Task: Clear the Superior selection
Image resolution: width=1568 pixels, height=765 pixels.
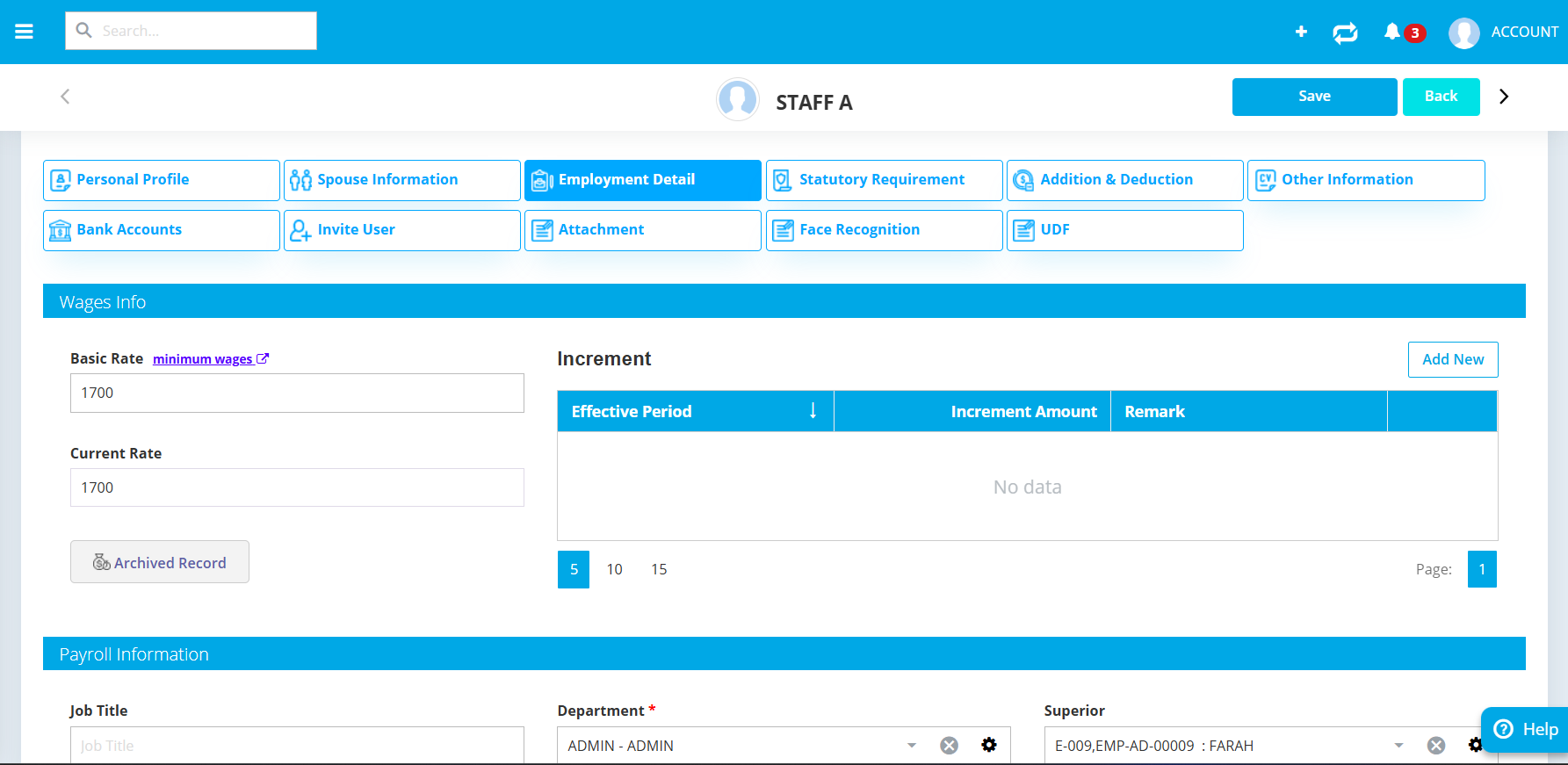Action: pyautogui.click(x=1436, y=746)
